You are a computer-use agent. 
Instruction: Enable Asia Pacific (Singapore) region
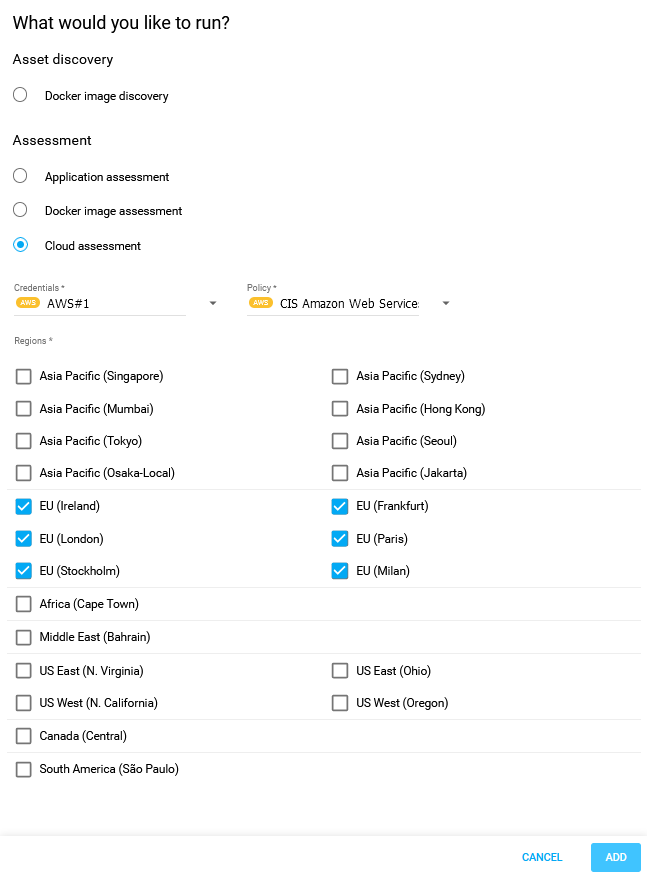[x=24, y=377]
